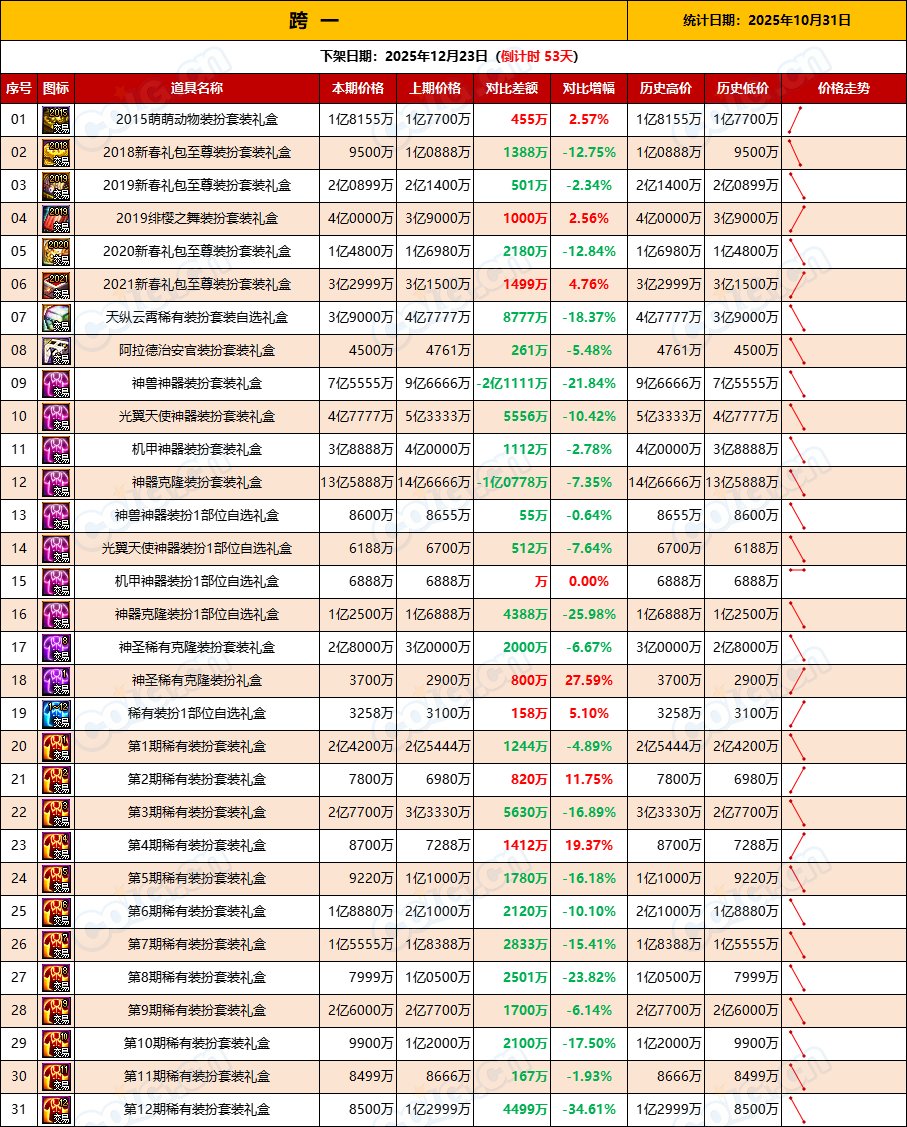
Task: Select the 对比增幅 column header
Action: click(588, 89)
